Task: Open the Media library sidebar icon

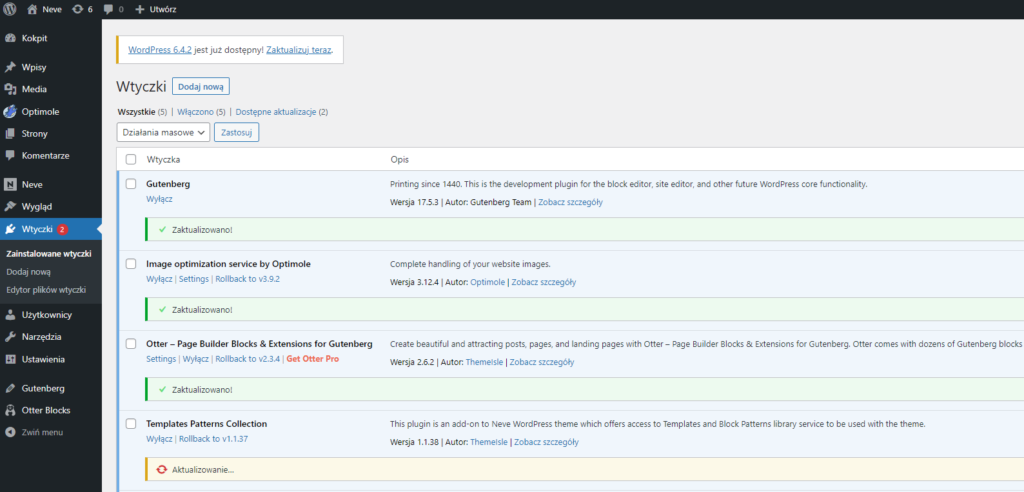Action: tap(10, 89)
